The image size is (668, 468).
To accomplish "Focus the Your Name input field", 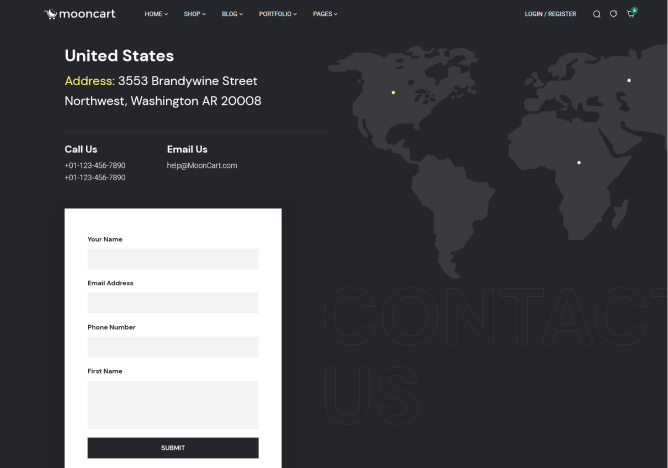I will pyautogui.click(x=173, y=259).
